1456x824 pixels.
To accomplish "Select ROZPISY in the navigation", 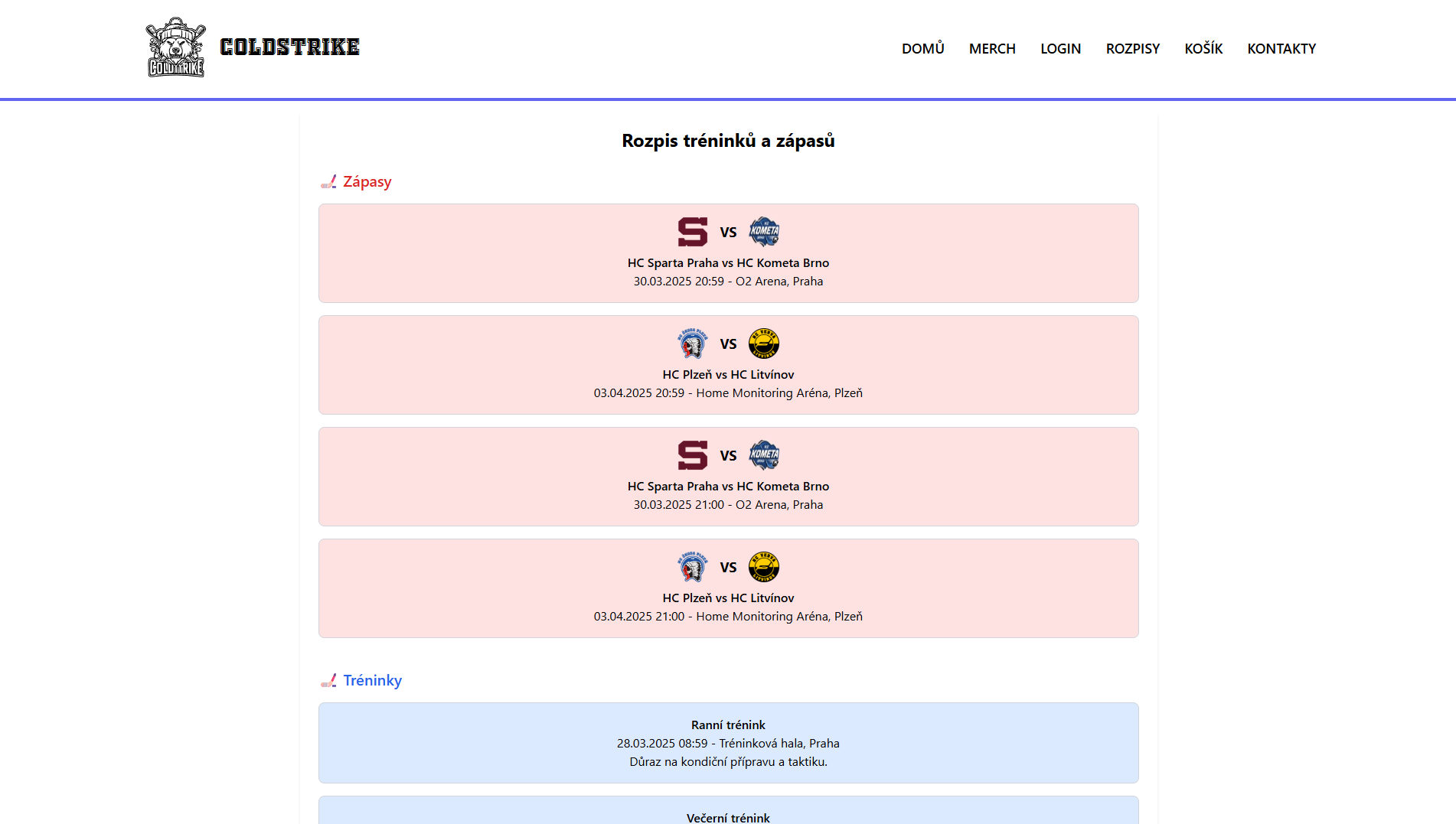I will pyautogui.click(x=1132, y=49).
